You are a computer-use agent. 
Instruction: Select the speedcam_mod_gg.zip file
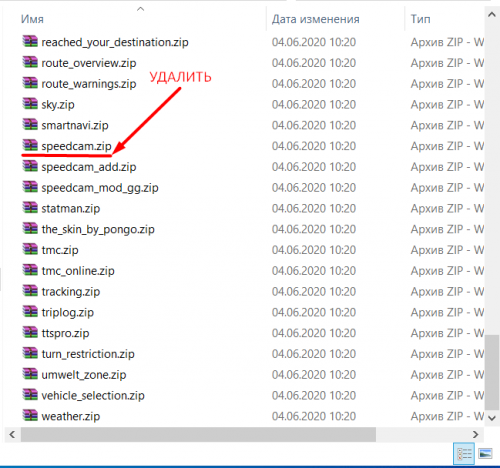[100, 188]
